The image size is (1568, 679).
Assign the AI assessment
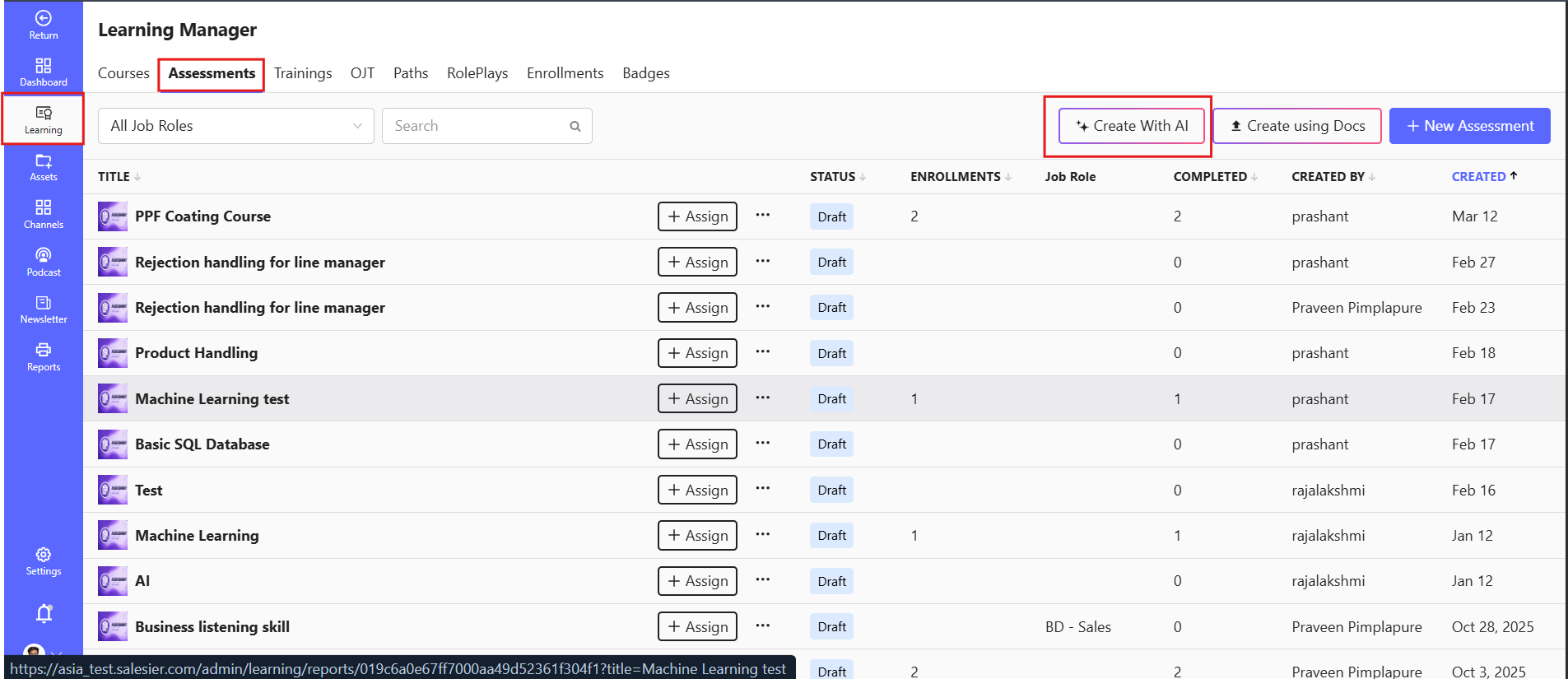pos(697,581)
